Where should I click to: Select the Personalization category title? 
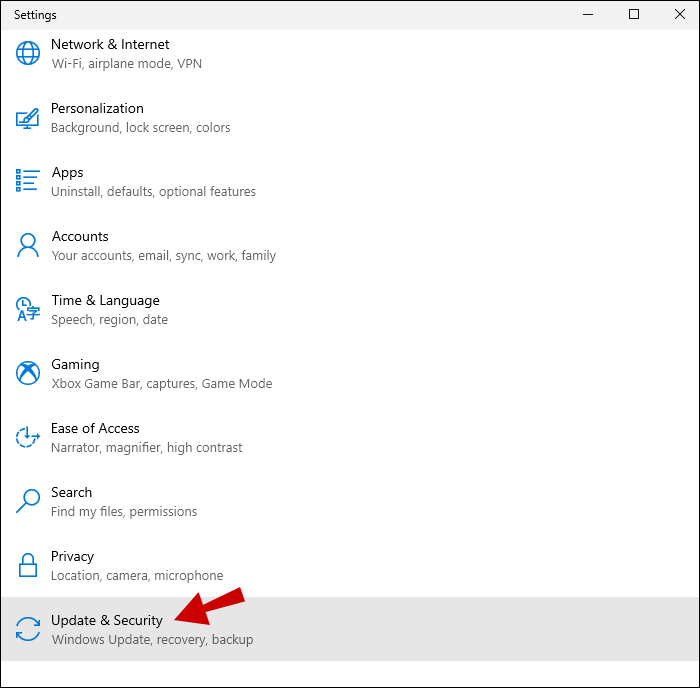click(97, 108)
